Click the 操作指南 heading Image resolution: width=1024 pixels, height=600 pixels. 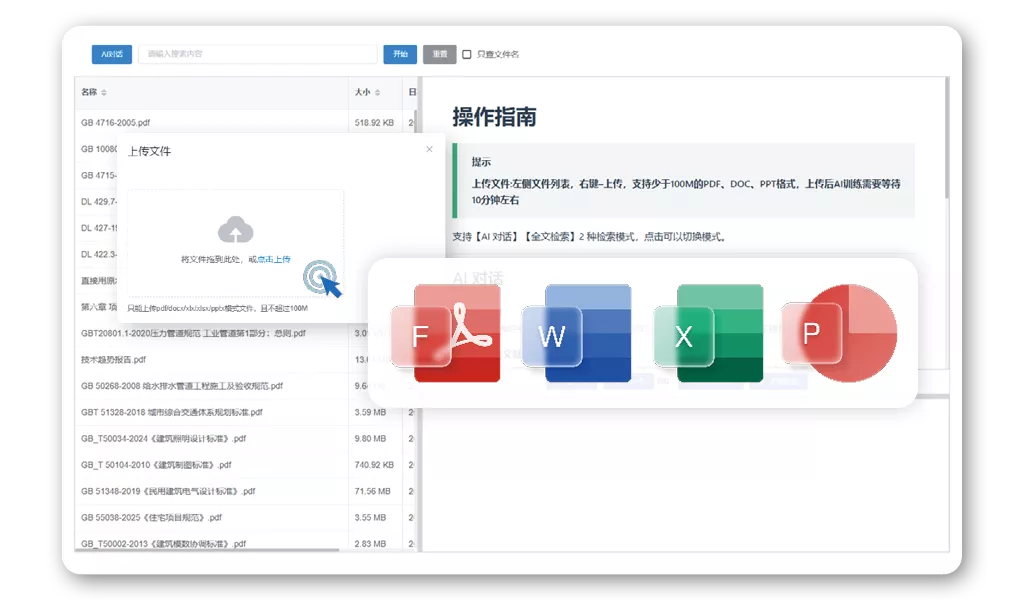pyautogui.click(x=494, y=117)
